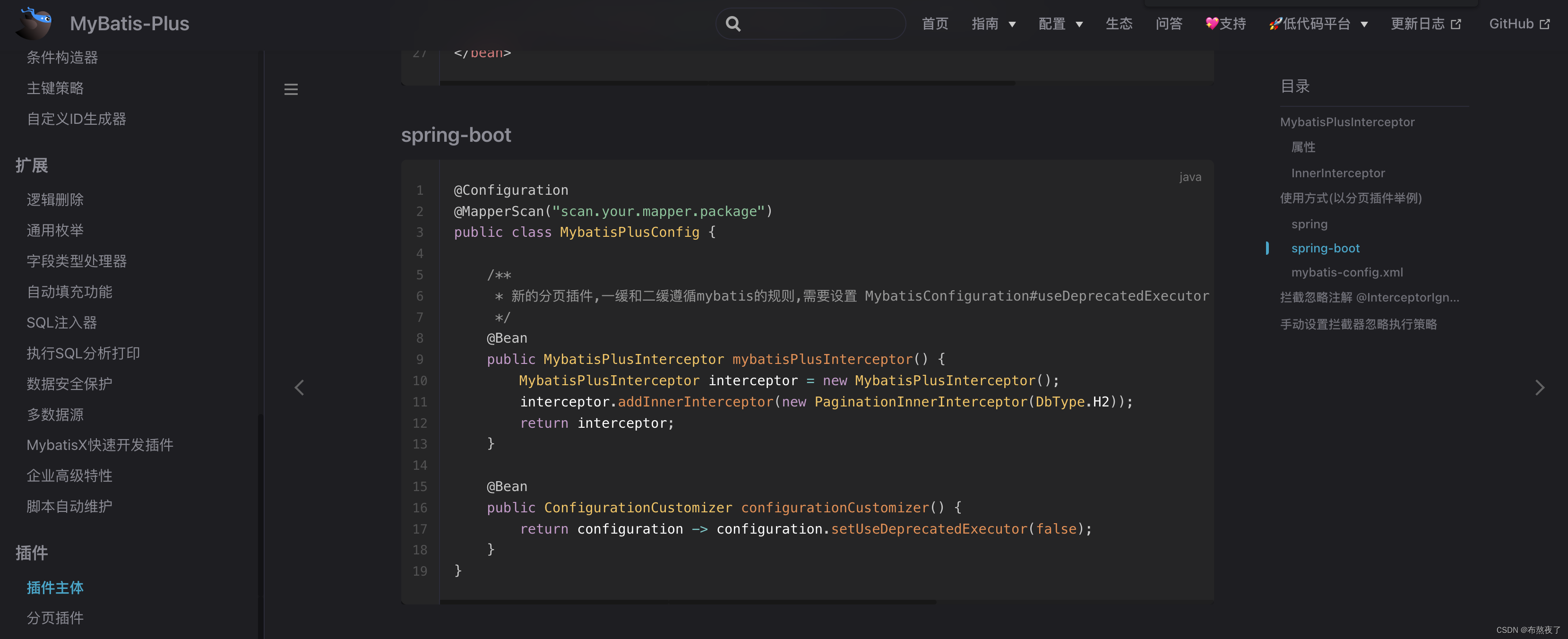The width and height of the screenshot is (1568, 639).
Task: Open 脚本自动维护 in sidebar
Action: [69, 506]
